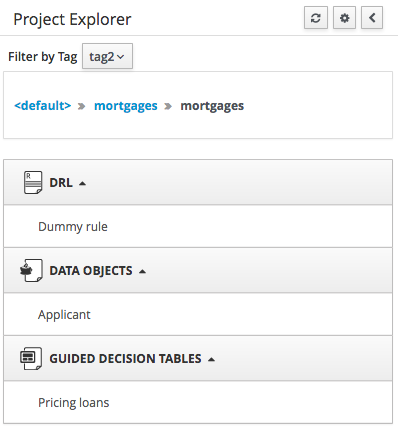Open the first blue mortgages breadcrumb link
This screenshot has width=398, height=426.
[x=126, y=106]
